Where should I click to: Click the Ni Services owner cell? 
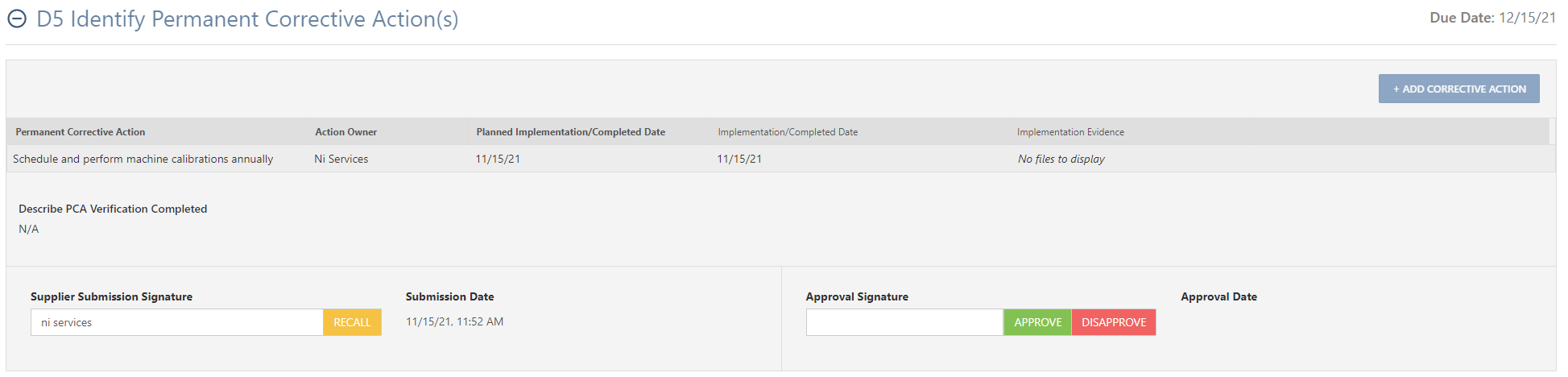point(341,159)
